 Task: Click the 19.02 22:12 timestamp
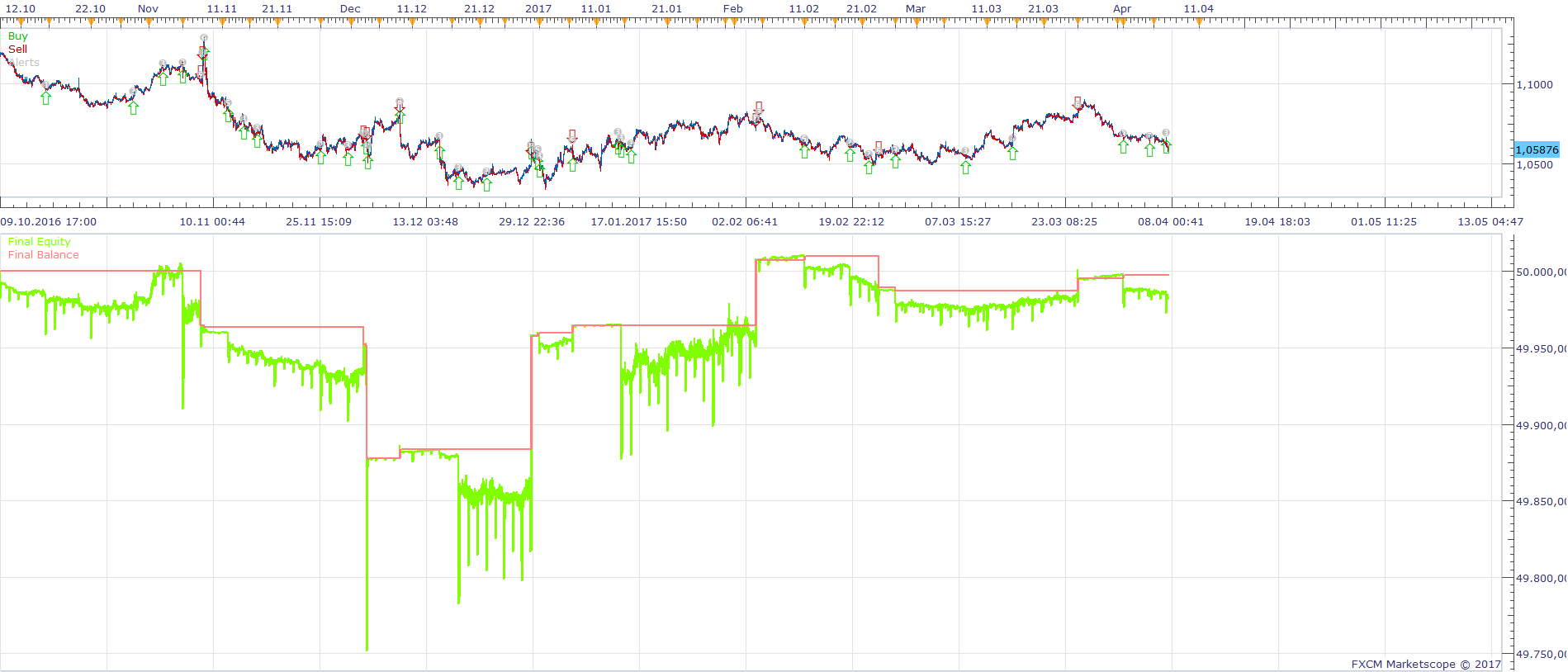[851, 221]
